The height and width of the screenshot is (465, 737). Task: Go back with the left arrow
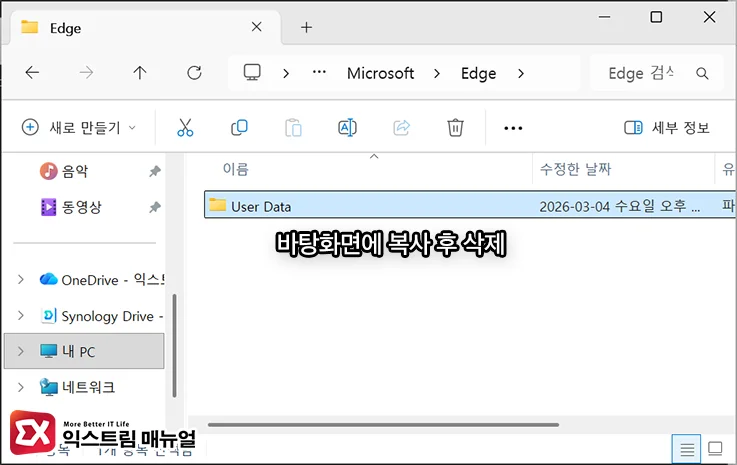pyautogui.click(x=32, y=72)
